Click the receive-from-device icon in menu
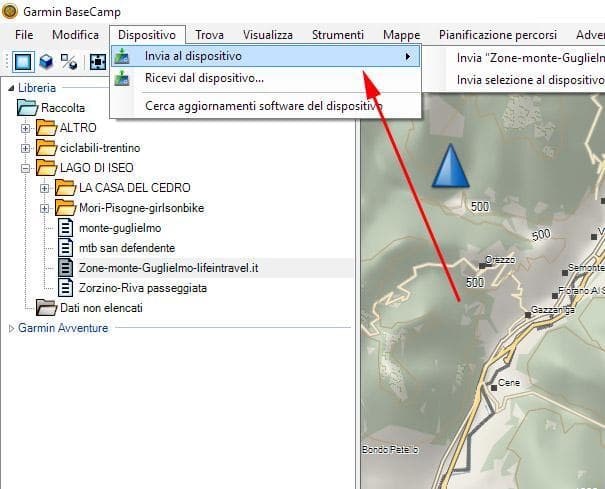Image resolution: width=605 pixels, height=489 pixels. [122, 78]
